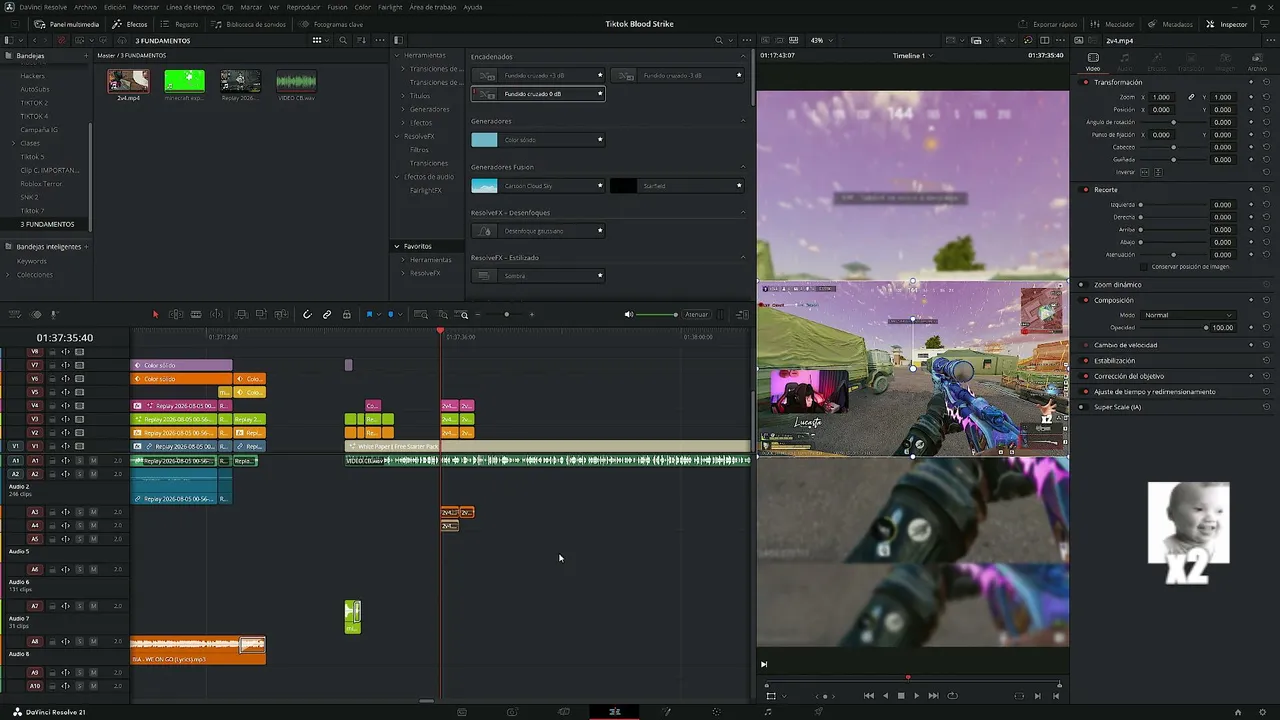Screen dimensions: 1280x720
Task: Open the Fusion menu
Action: tap(337, 7)
